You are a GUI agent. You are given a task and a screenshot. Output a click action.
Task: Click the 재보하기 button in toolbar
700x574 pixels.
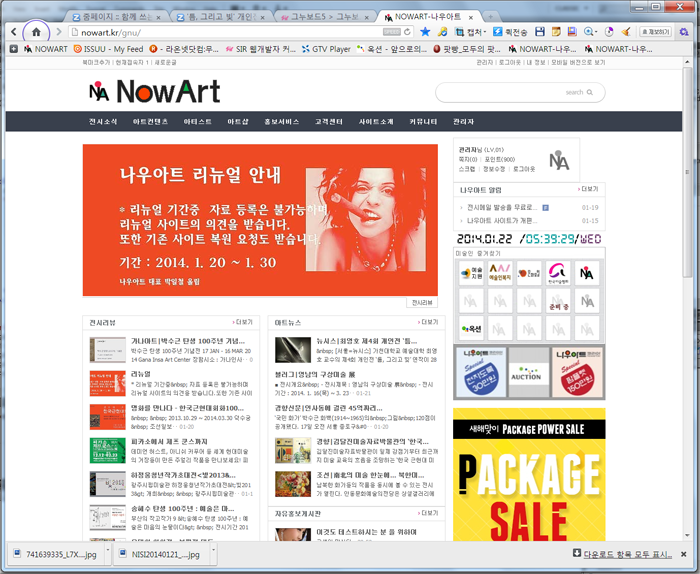point(655,32)
